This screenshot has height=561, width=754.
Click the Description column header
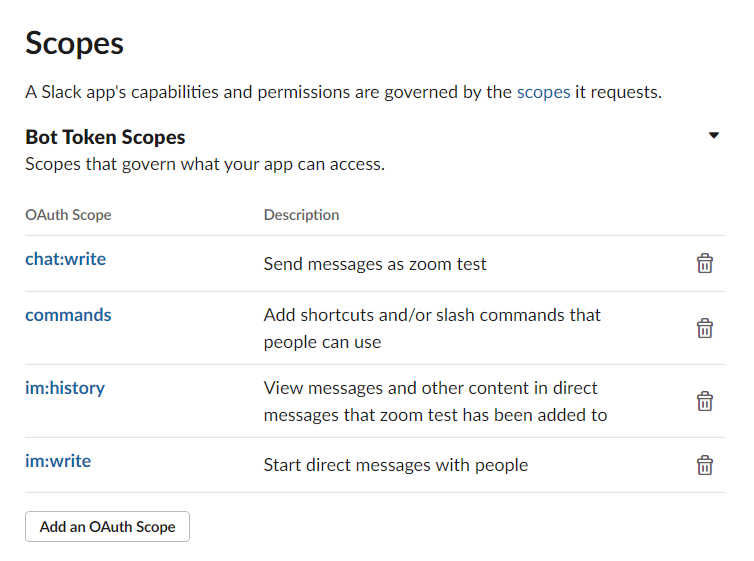[302, 214]
